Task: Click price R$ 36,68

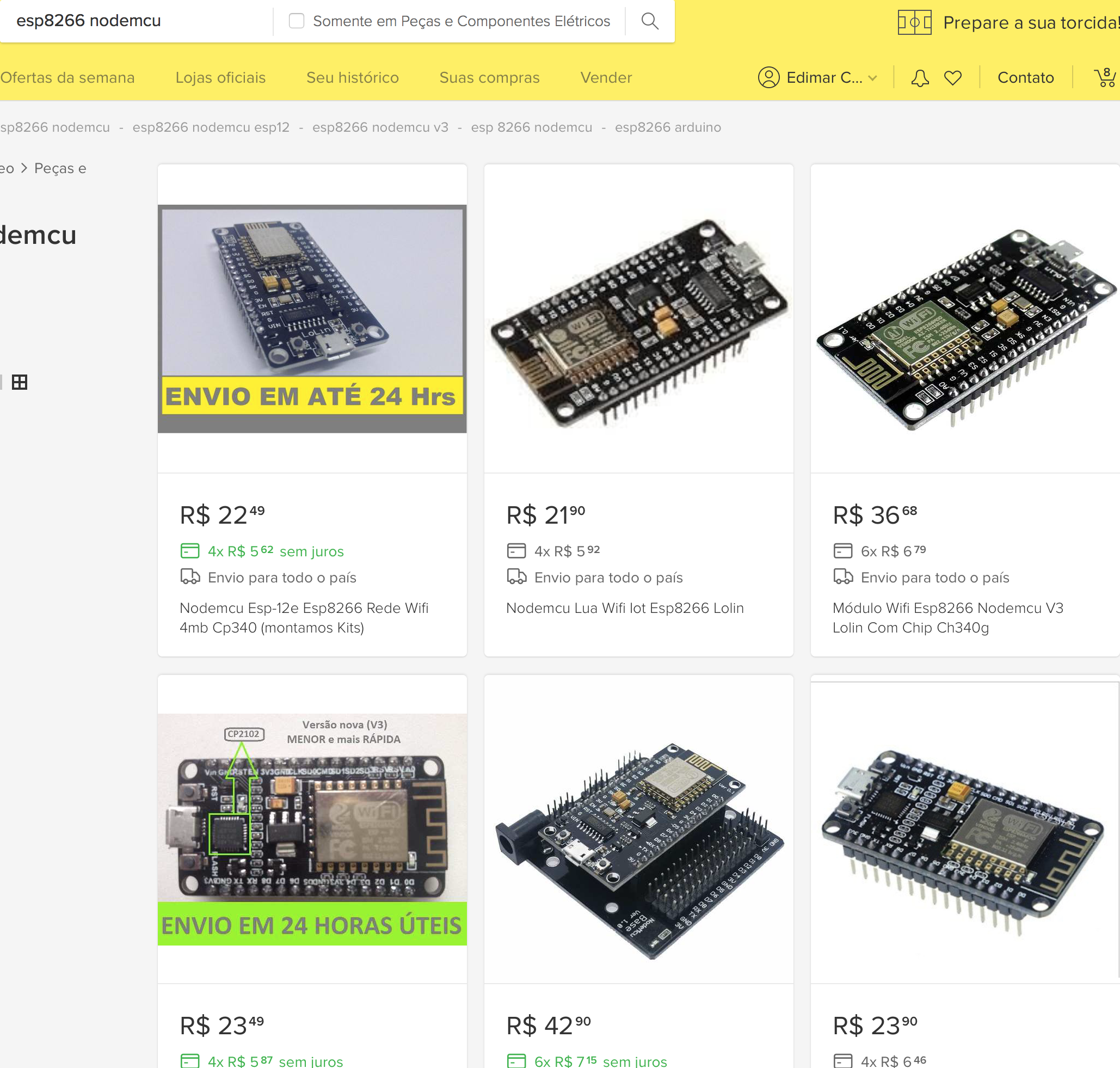Action: [875, 514]
